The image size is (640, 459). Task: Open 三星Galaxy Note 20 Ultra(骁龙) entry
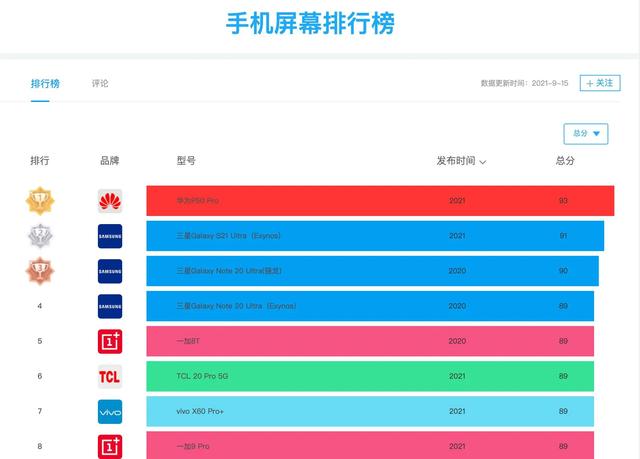pos(373,271)
